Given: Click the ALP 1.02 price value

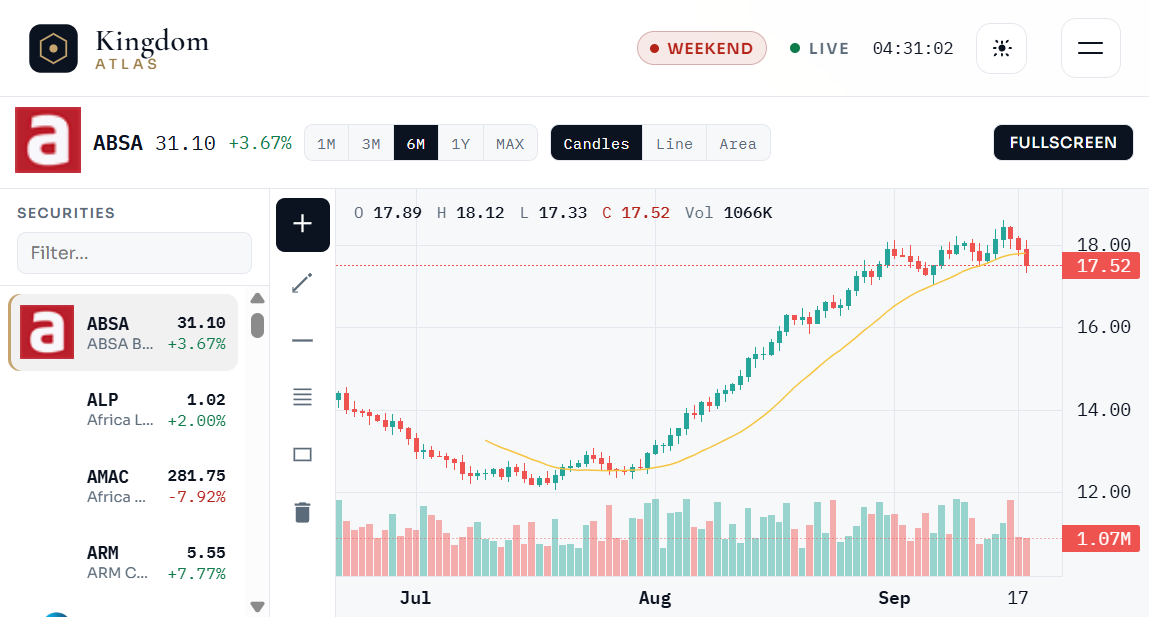Looking at the screenshot, I should (x=206, y=400).
